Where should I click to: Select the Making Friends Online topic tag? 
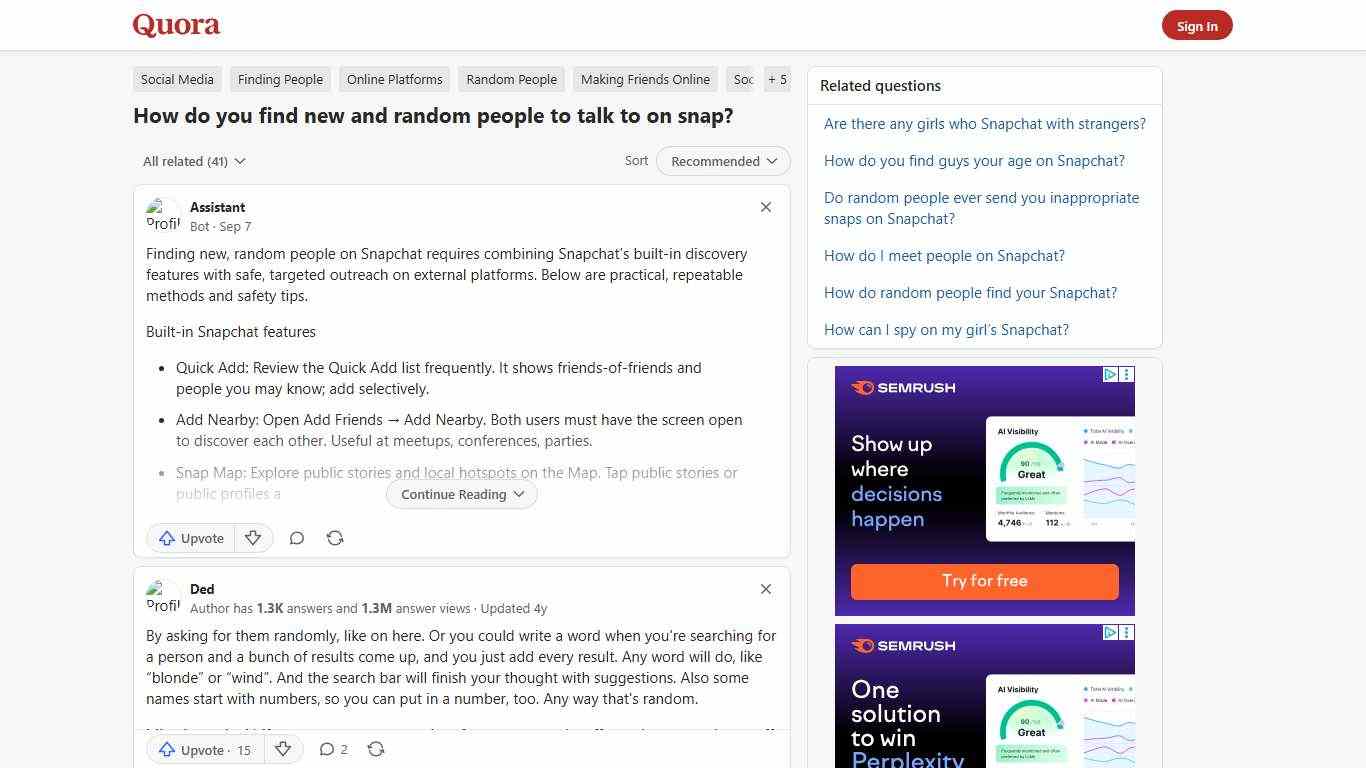tap(645, 79)
